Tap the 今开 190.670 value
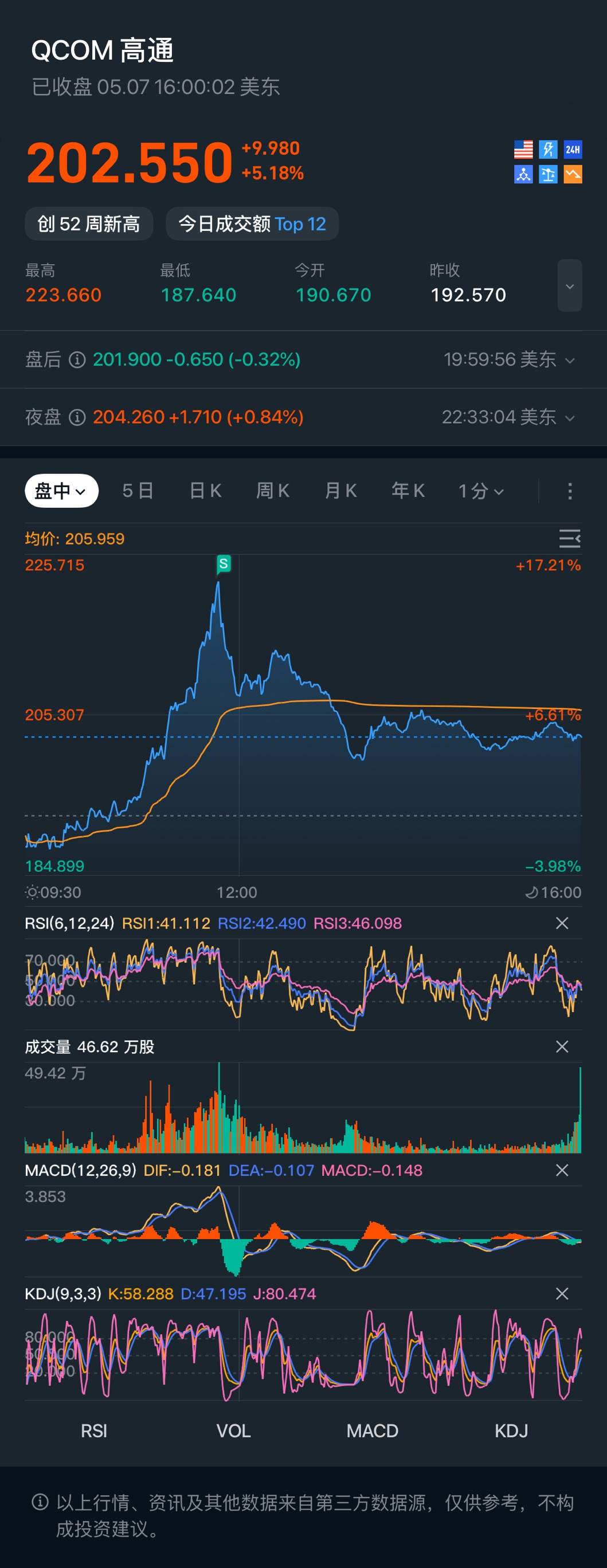Image resolution: width=607 pixels, height=1568 pixels. (333, 295)
